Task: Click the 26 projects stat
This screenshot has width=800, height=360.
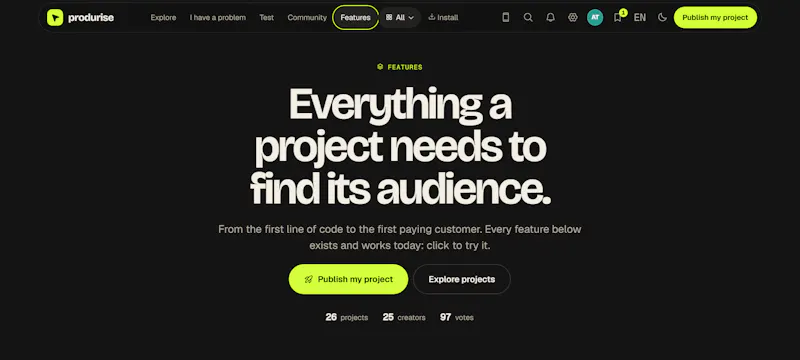Action: pos(346,317)
